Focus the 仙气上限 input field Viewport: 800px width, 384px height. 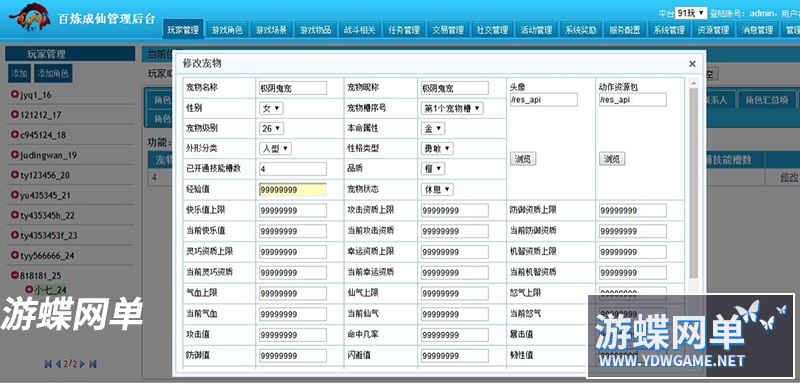455,293
